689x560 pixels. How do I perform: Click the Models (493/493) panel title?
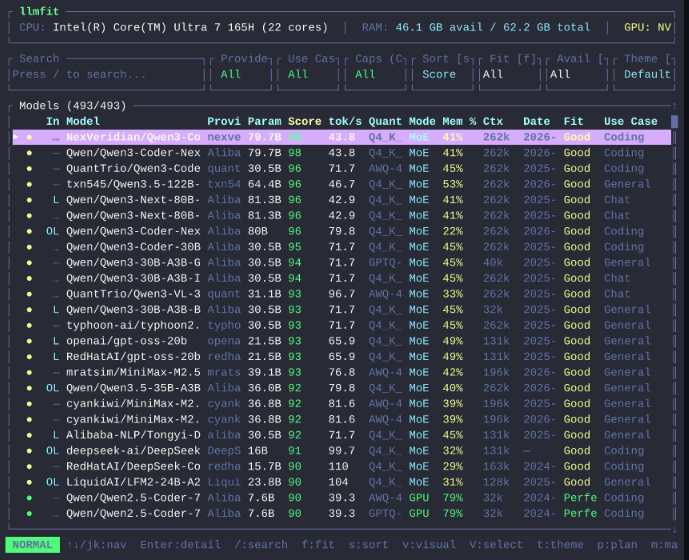pyautogui.click(x=73, y=106)
